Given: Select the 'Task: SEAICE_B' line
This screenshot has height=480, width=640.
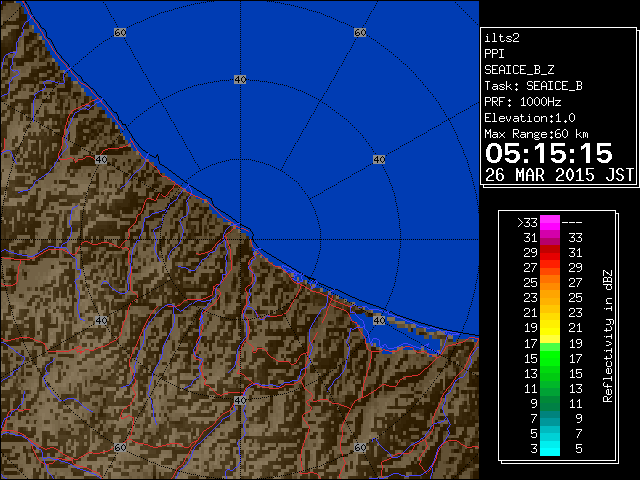Looking at the screenshot, I should pos(533,86).
